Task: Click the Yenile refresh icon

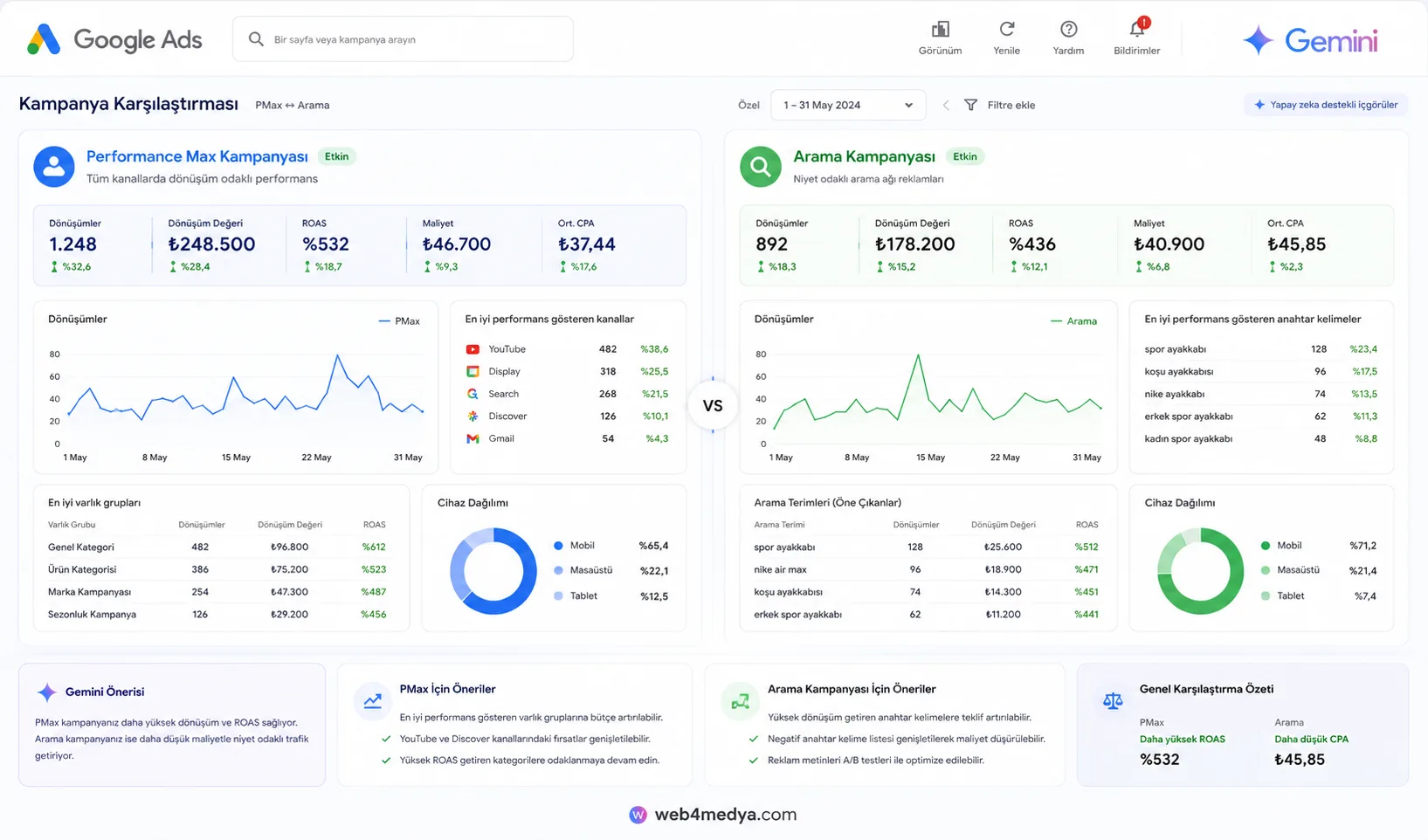Action: [x=1006, y=30]
